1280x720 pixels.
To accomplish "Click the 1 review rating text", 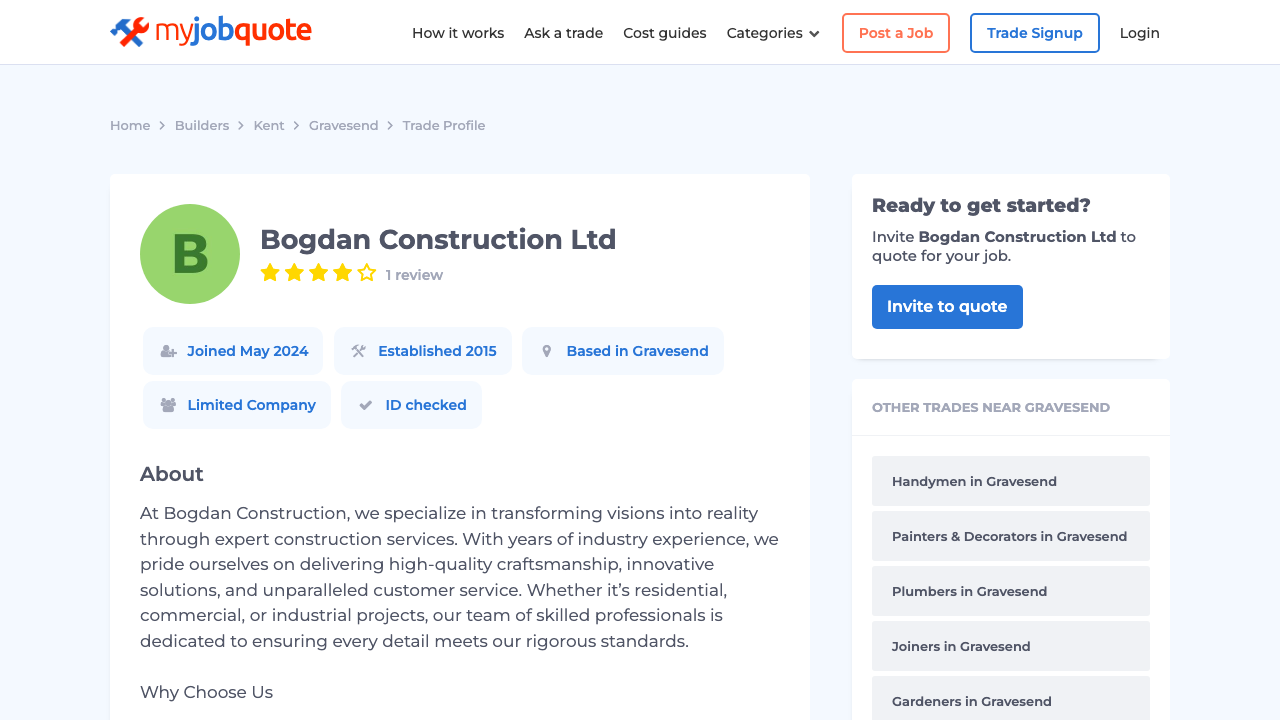I will (414, 274).
